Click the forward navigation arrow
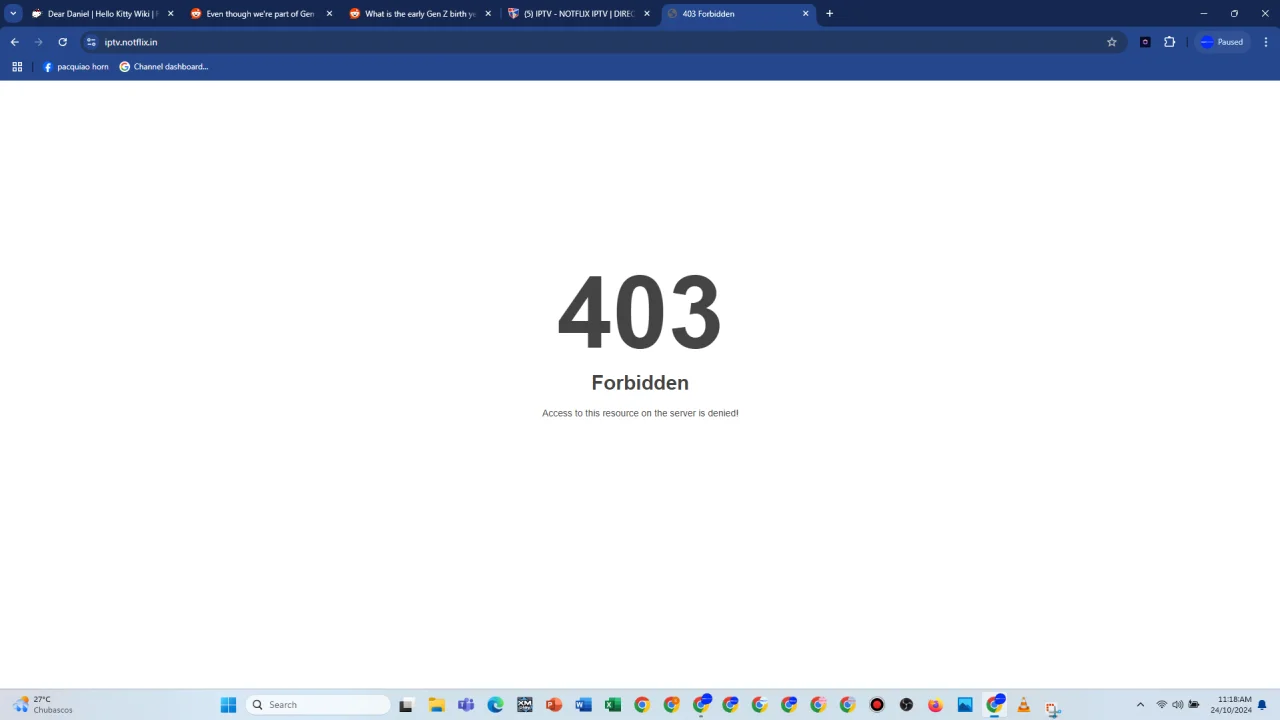Viewport: 1280px width, 720px height. tap(38, 42)
